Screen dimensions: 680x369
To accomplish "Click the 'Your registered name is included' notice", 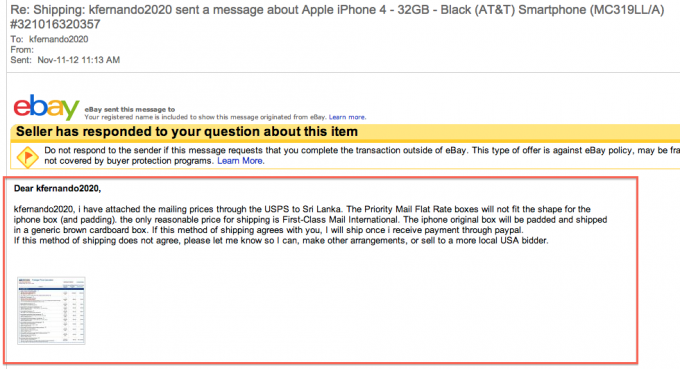I will pos(206,117).
